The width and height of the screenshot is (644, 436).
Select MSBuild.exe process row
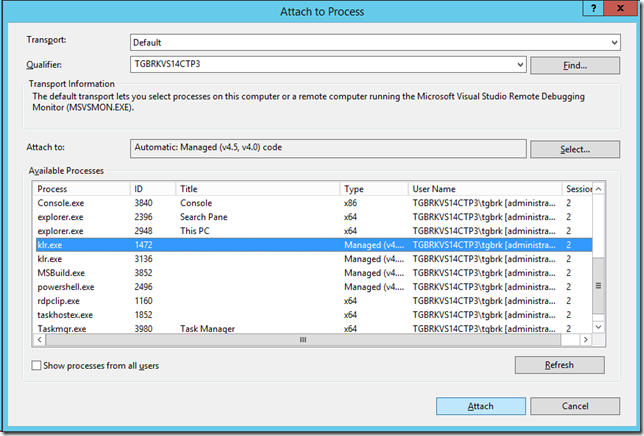pyautogui.click(x=313, y=273)
